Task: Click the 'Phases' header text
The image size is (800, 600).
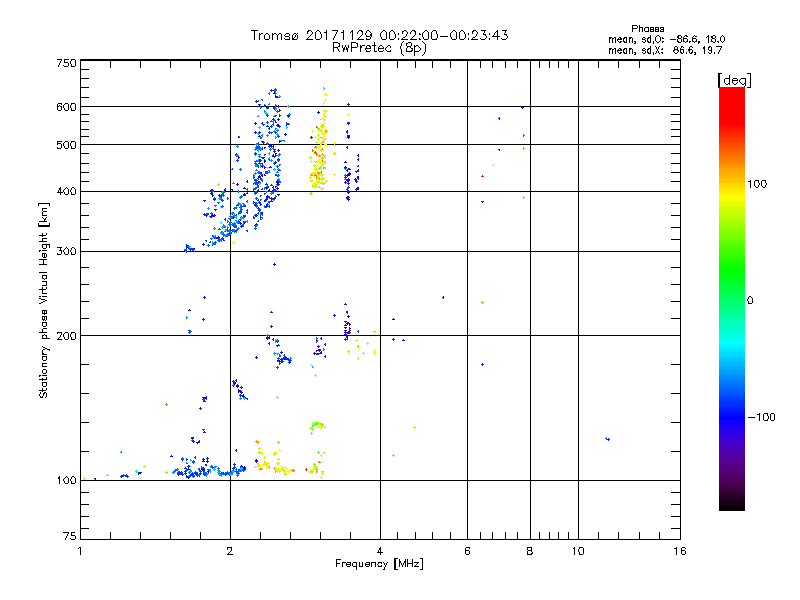Action: (647, 29)
